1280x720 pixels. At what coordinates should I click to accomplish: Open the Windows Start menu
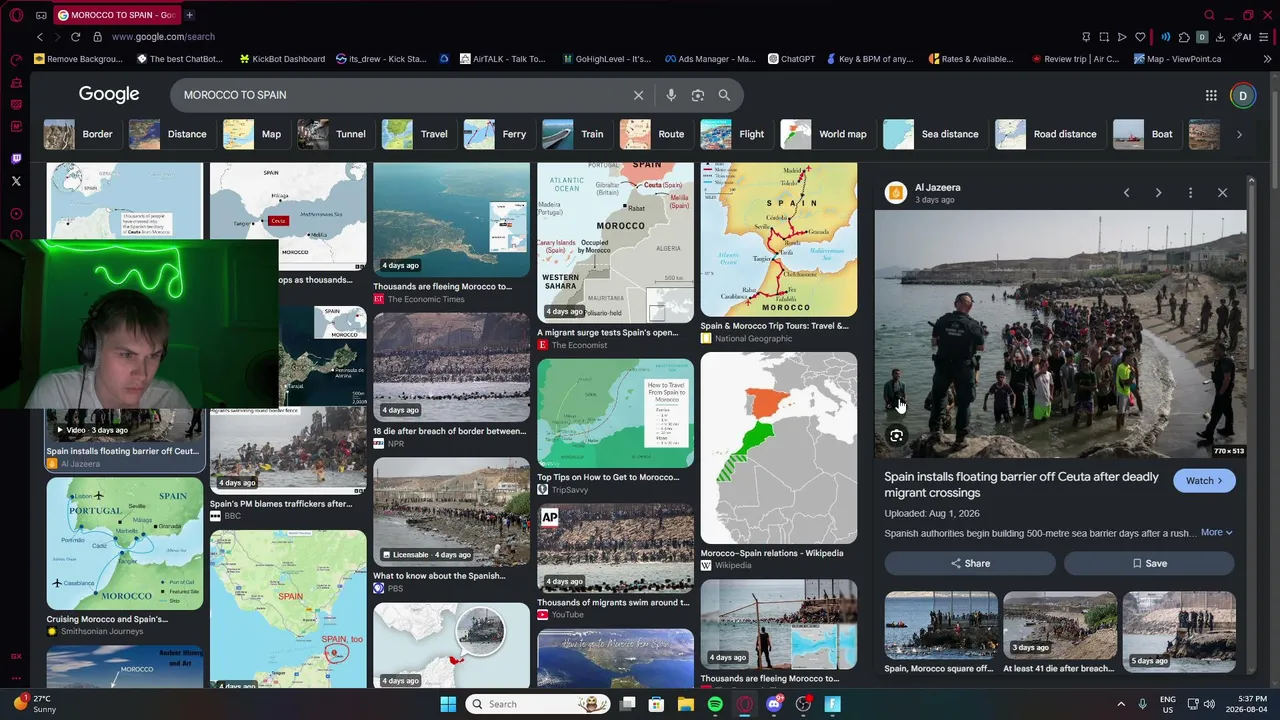[x=448, y=704]
